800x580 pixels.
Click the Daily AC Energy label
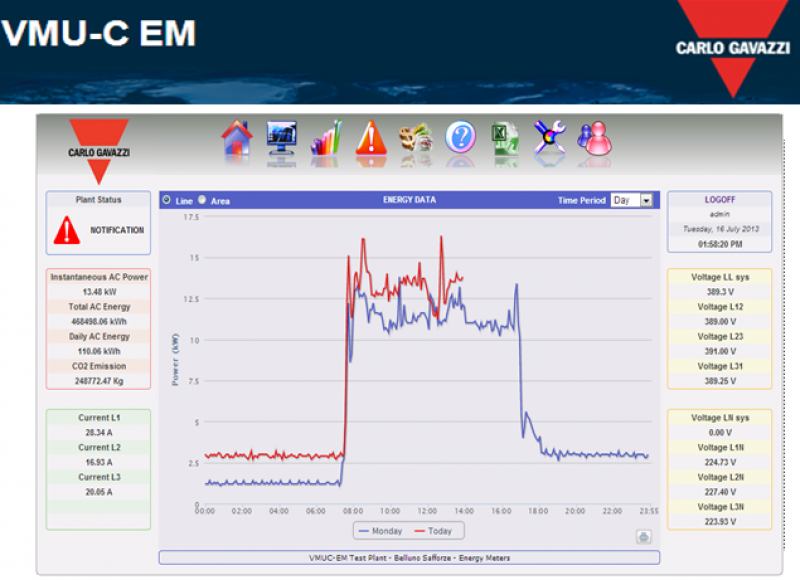[99, 336]
